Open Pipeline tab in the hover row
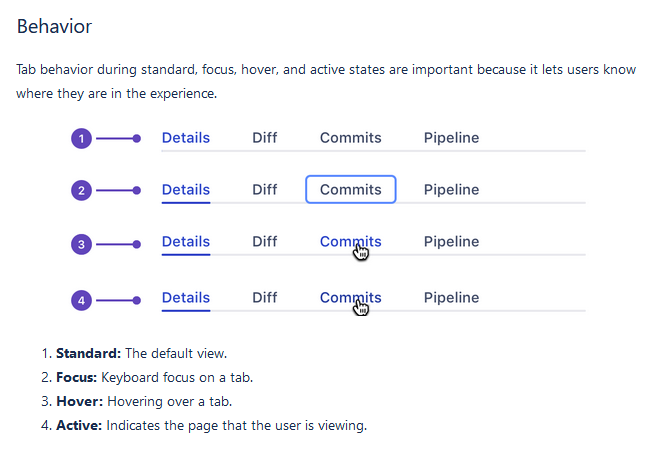The height and width of the screenshot is (450, 652). (451, 241)
